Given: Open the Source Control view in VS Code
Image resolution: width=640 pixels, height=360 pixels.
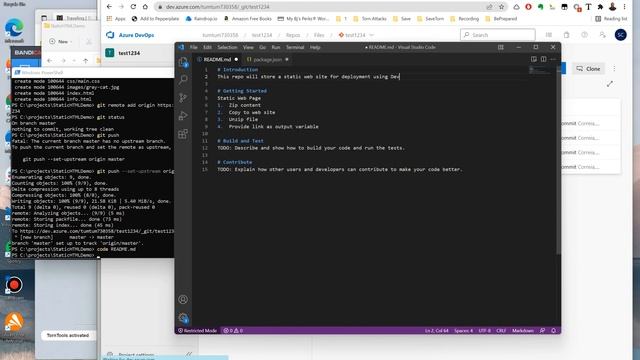Looking at the screenshot, I should [183, 98].
